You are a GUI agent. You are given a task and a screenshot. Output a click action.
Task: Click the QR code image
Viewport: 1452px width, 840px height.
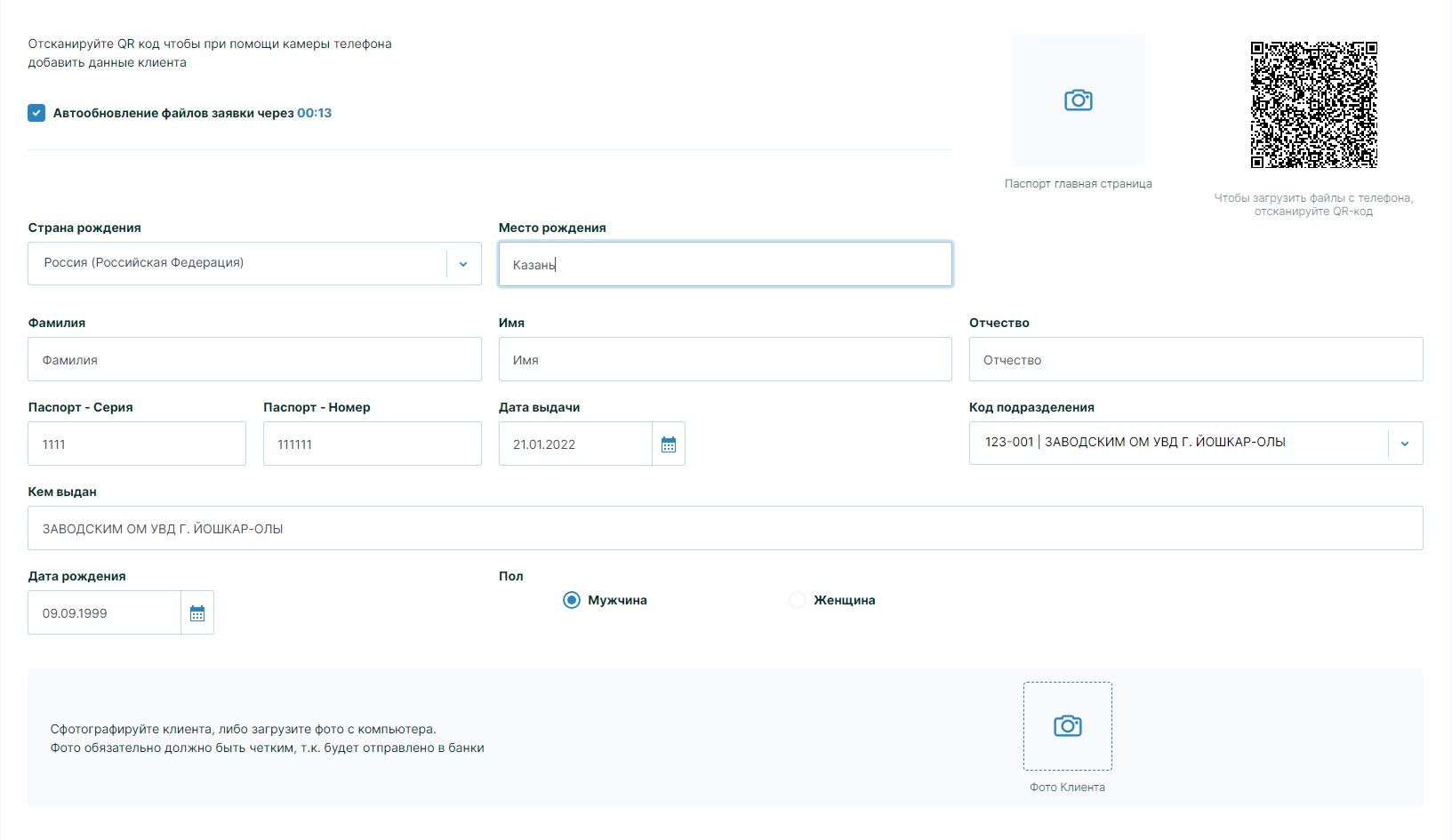tap(1313, 105)
